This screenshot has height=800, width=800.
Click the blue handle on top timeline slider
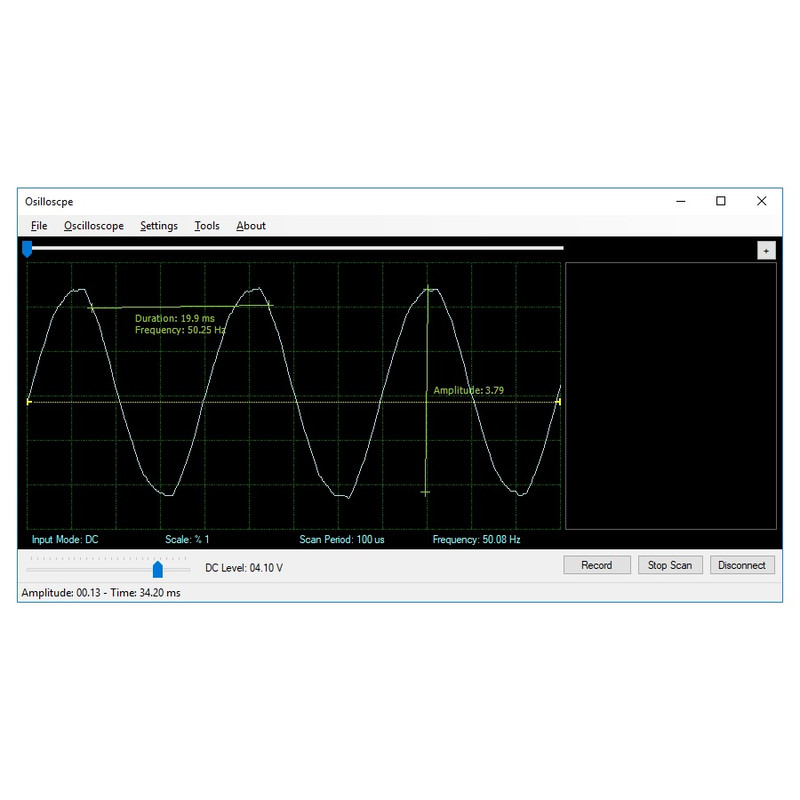pos(27,249)
